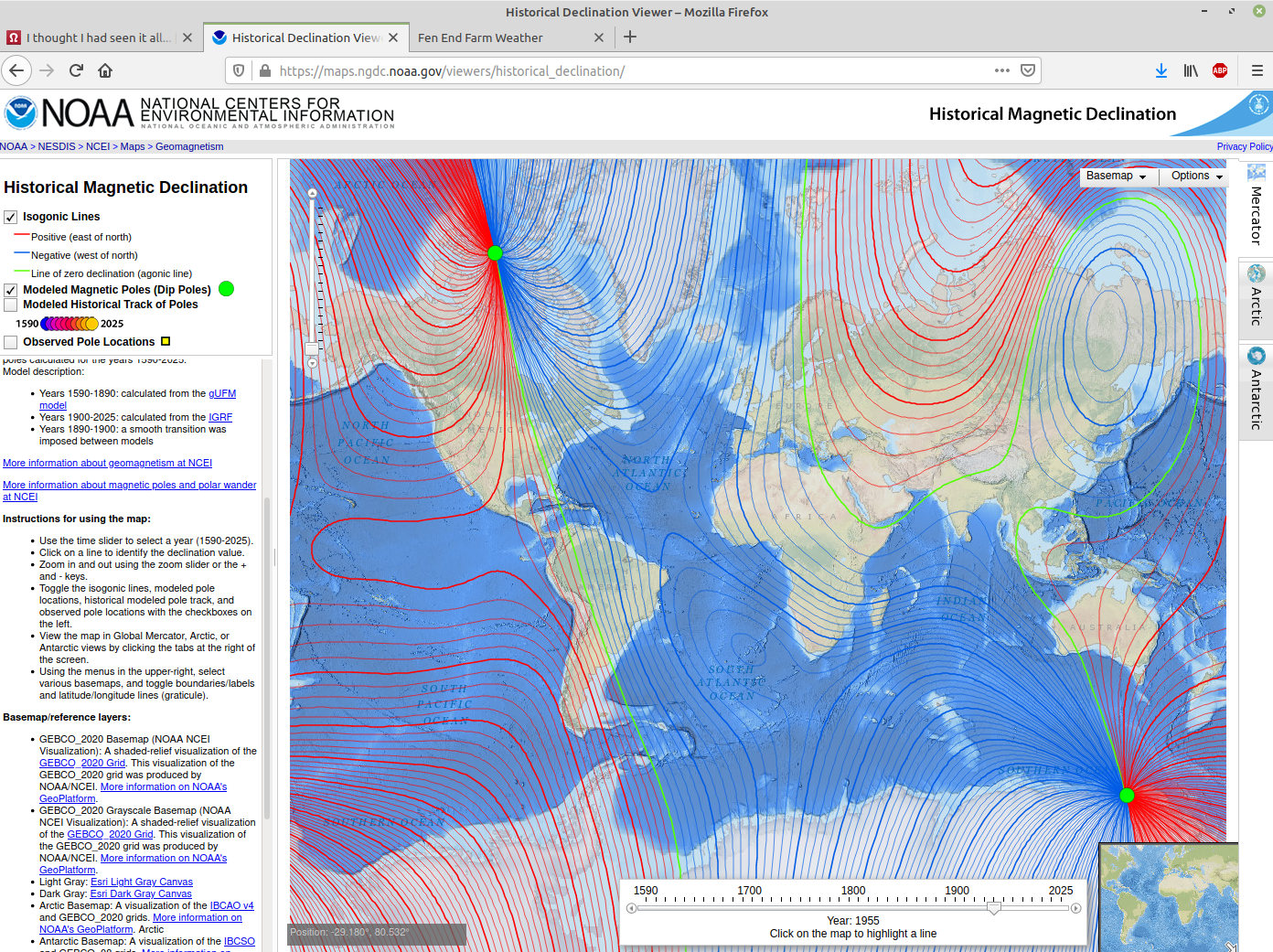Disable Modeled Magnetic Poles checkbox
The image size is (1273, 952).
[x=11, y=290]
